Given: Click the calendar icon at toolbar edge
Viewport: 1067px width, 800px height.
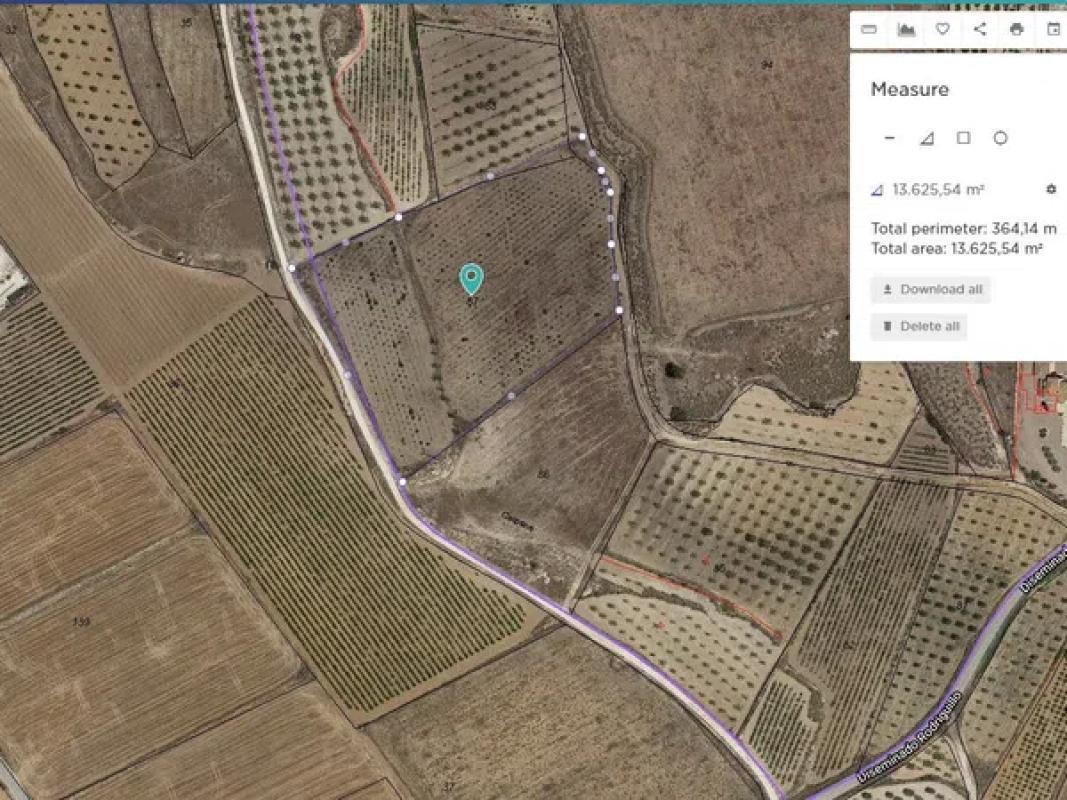Looking at the screenshot, I should pos(1053,29).
